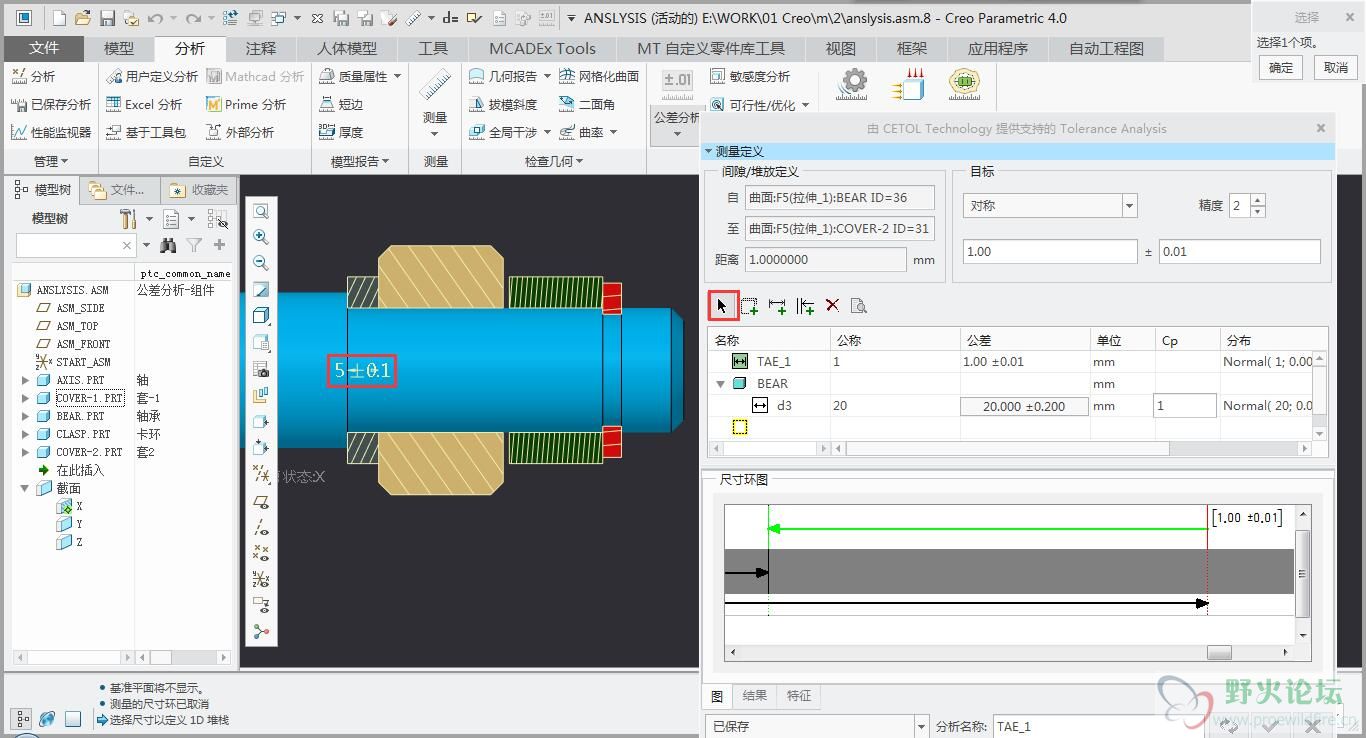Click 取消 in the 选择 dialog
Viewport: 1366px width, 738px height.
click(1336, 67)
